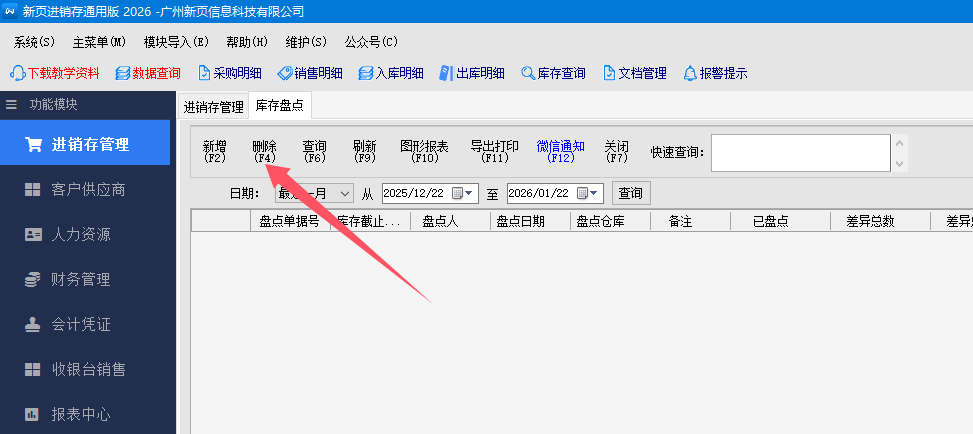Click the 下载教学资料 headset icon
The width and height of the screenshot is (973, 434).
pyautogui.click(x=18, y=73)
